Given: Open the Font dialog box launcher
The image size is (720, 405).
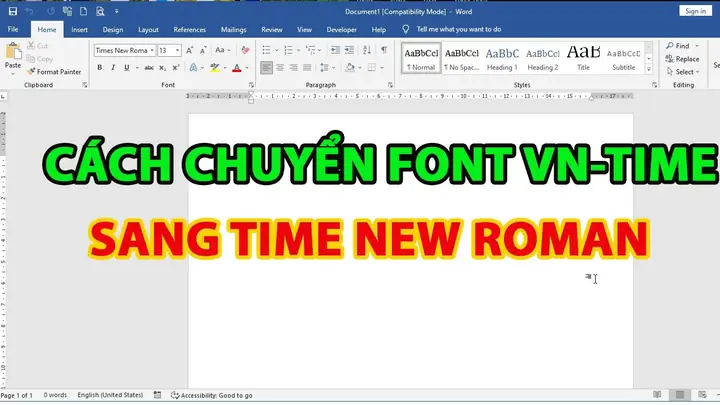Looking at the screenshot, I should pyautogui.click(x=251, y=85).
